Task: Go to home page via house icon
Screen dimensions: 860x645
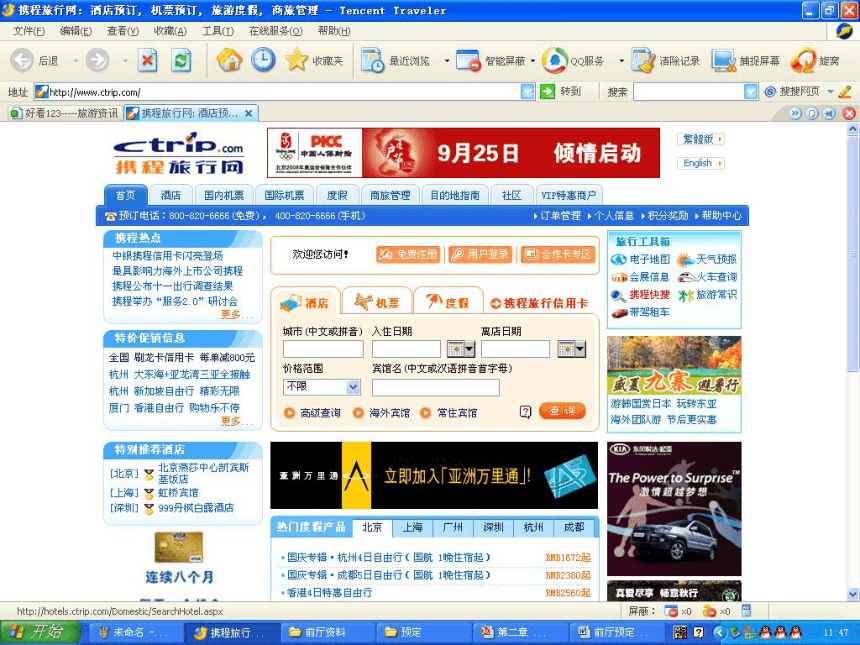Action: click(x=230, y=60)
